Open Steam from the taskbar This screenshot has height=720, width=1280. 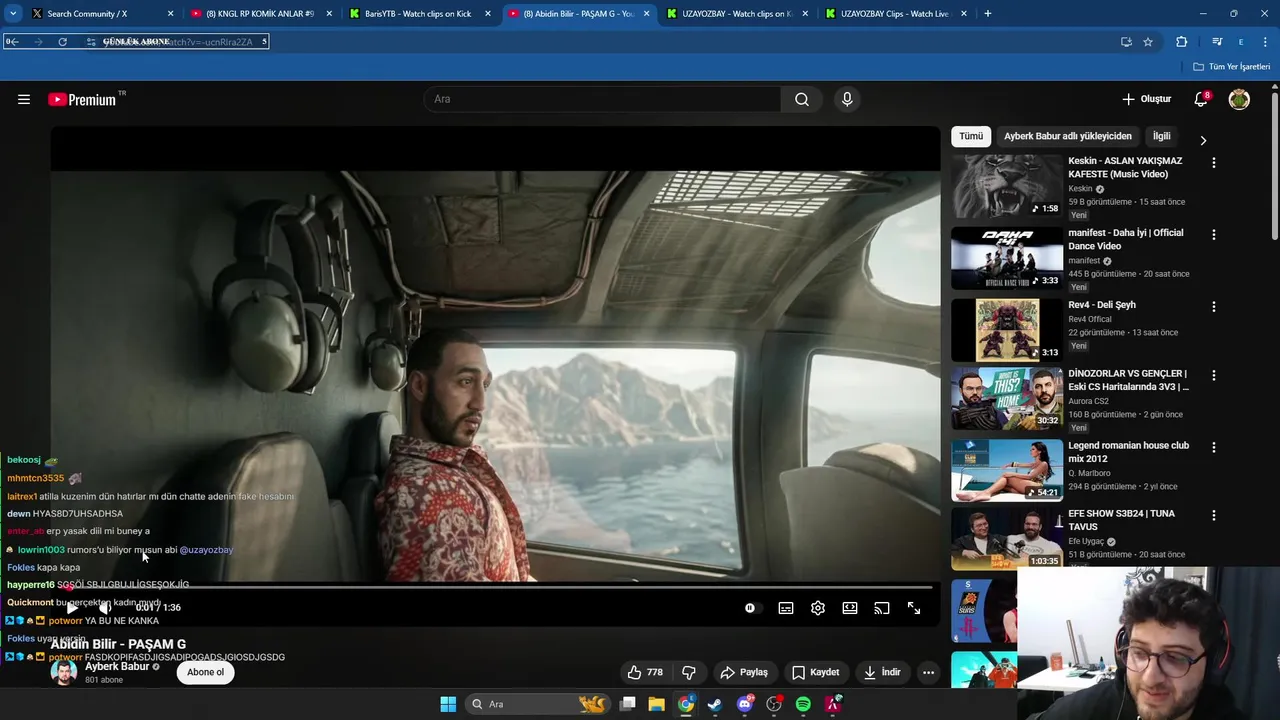715,704
